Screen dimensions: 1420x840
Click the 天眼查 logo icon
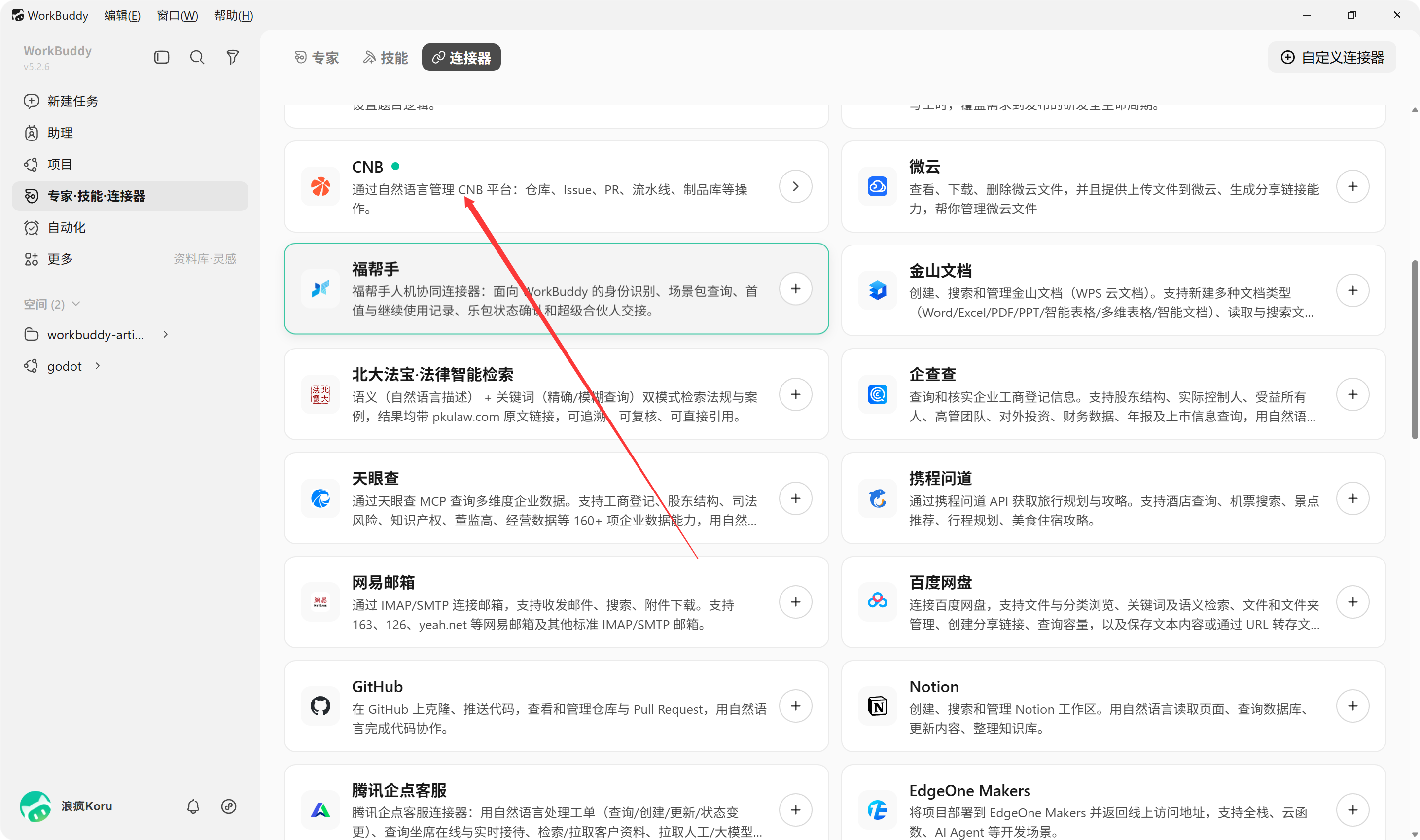[320, 498]
